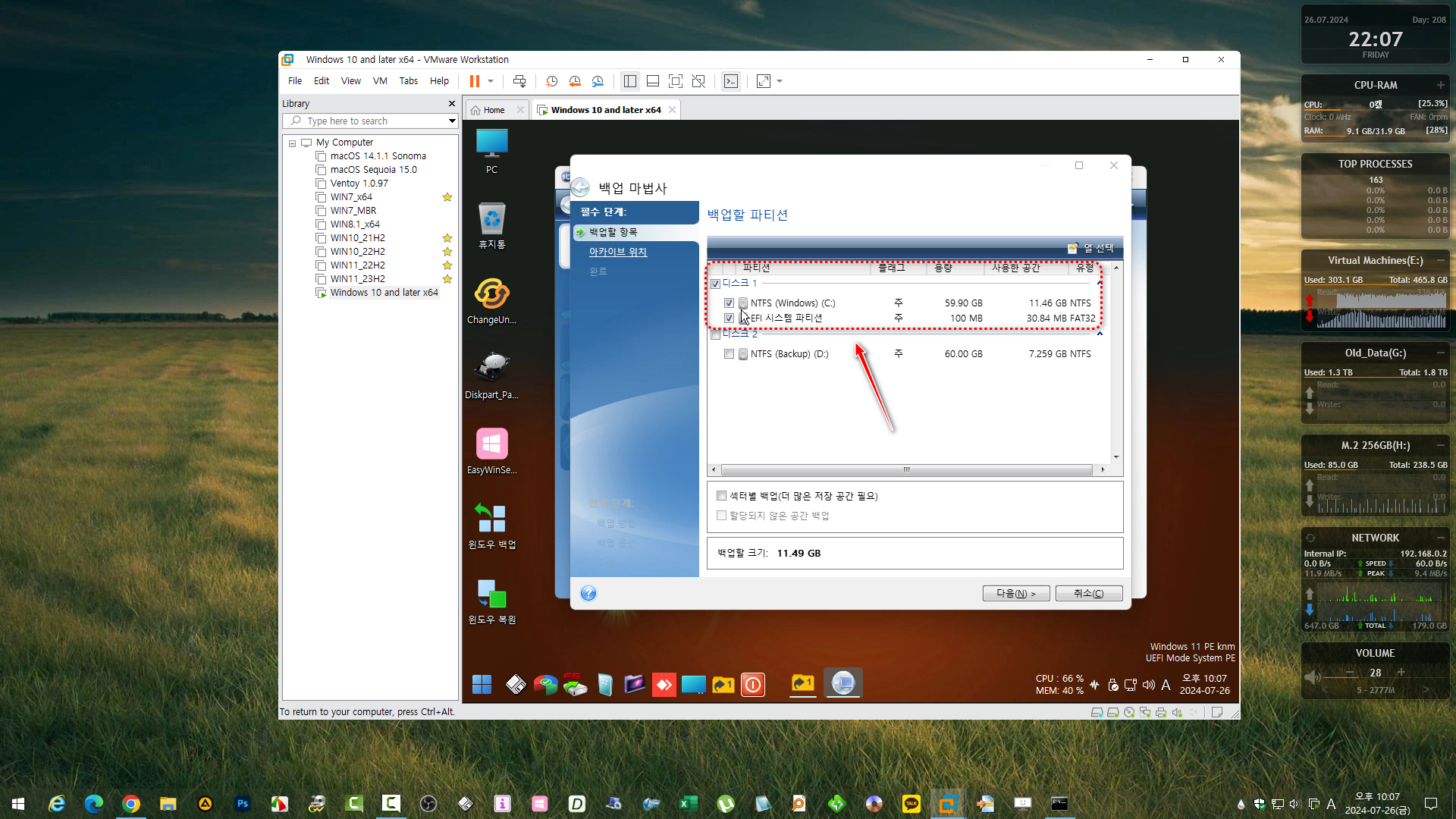Image resolution: width=1456 pixels, height=819 pixels.
Task: Open stretch guest dropdown arrow
Action: click(x=780, y=81)
